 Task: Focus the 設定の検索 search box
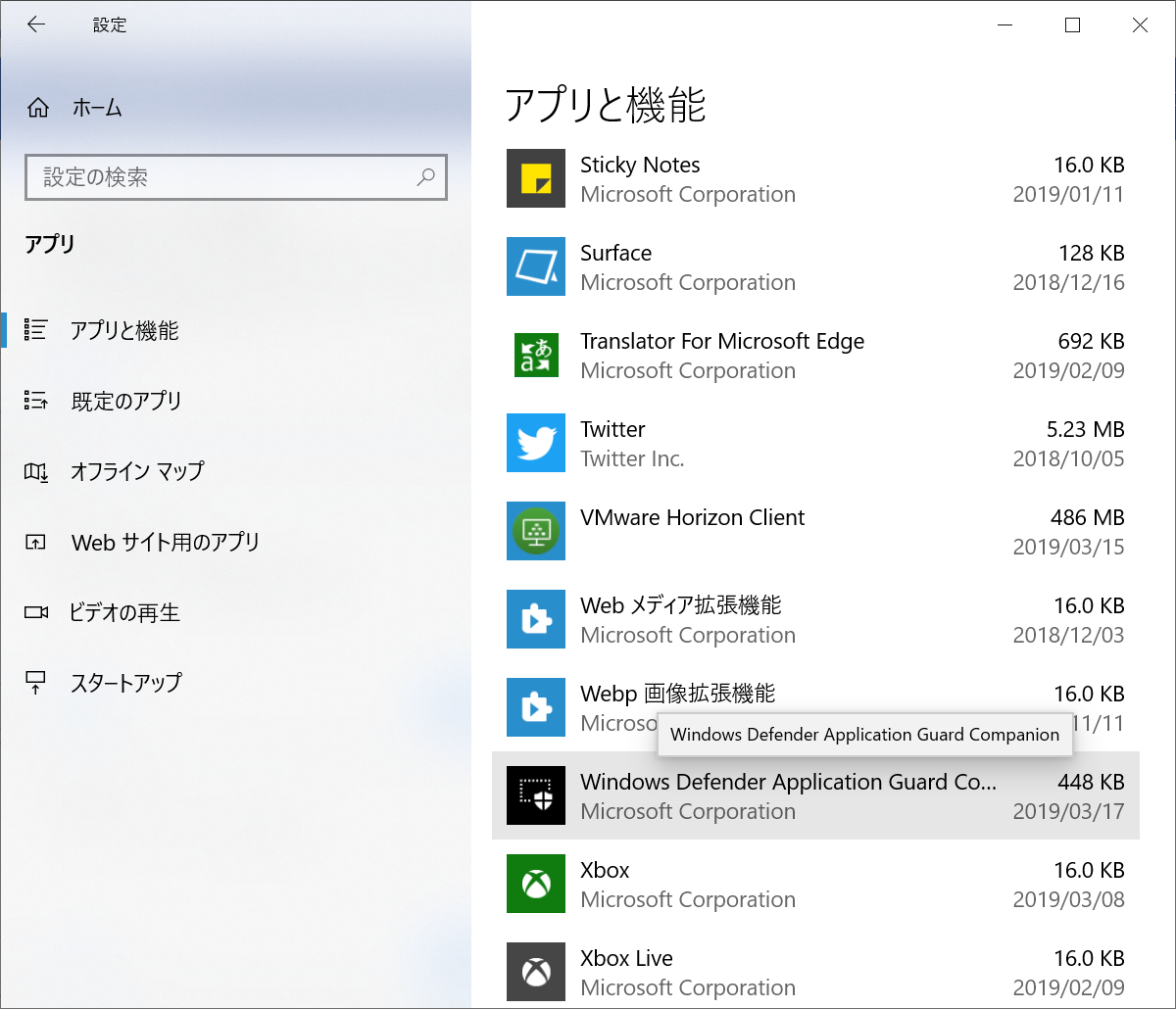[235, 177]
